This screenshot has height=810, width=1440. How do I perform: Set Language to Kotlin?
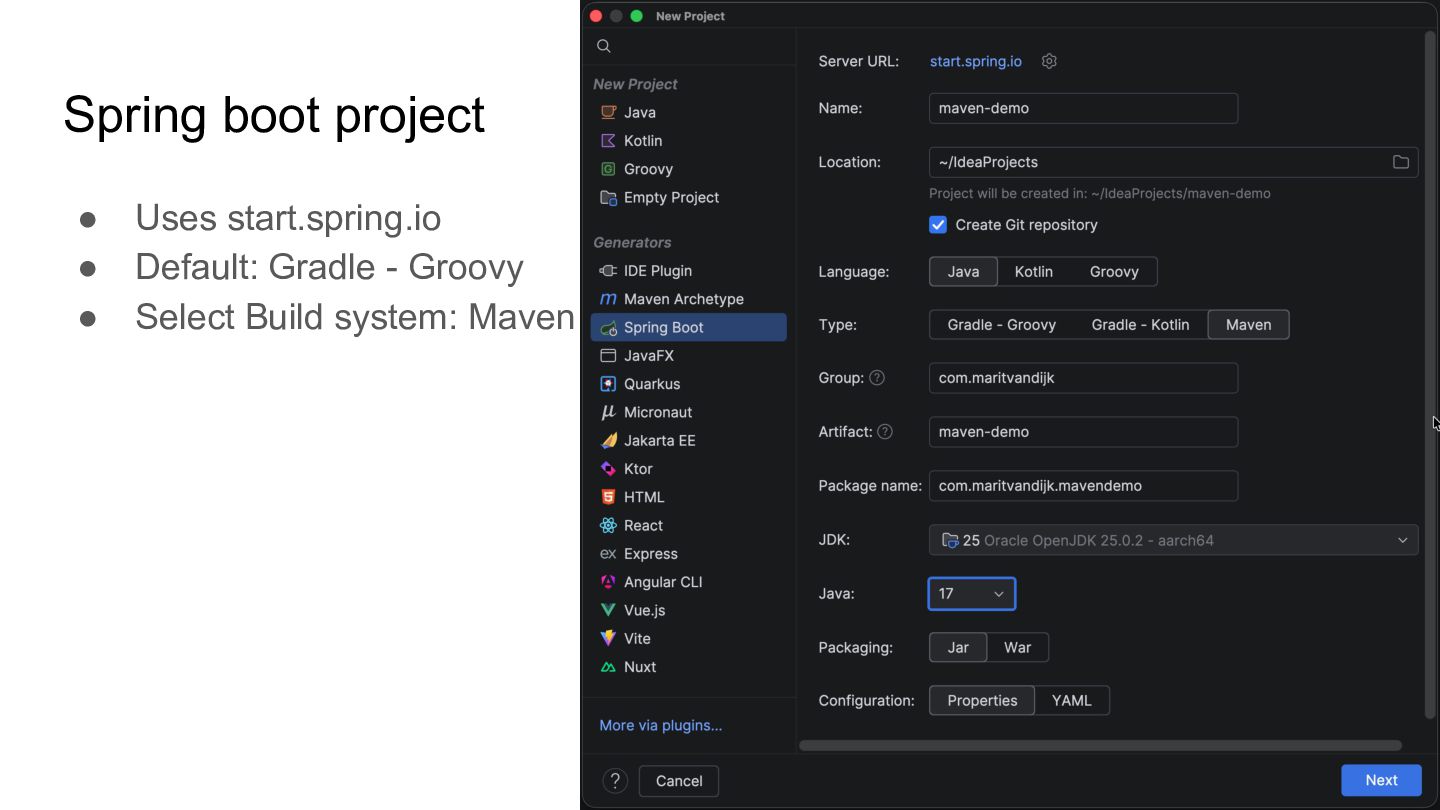[x=1034, y=272]
